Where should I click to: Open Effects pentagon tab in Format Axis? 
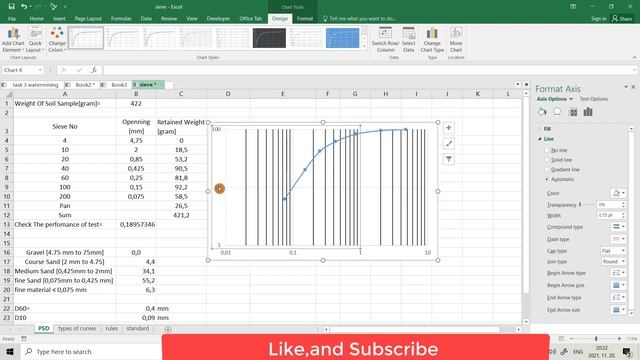(557, 112)
